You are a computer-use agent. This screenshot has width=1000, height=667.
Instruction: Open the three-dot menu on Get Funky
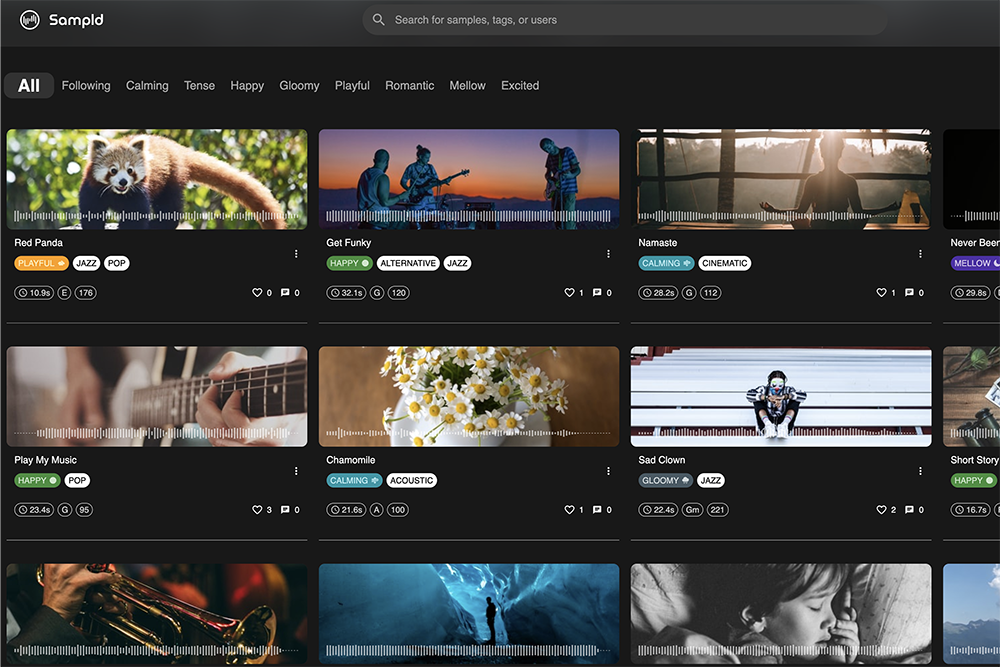[608, 254]
